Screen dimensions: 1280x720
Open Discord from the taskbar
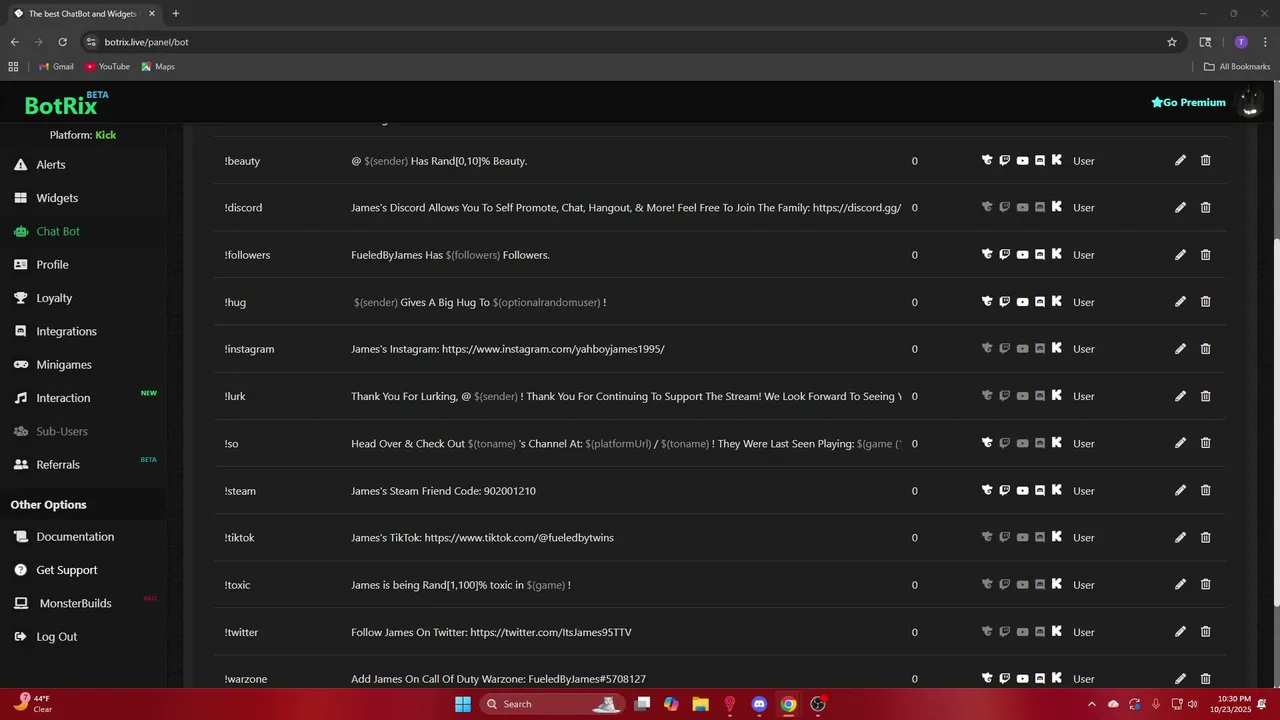[x=759, y=704]
